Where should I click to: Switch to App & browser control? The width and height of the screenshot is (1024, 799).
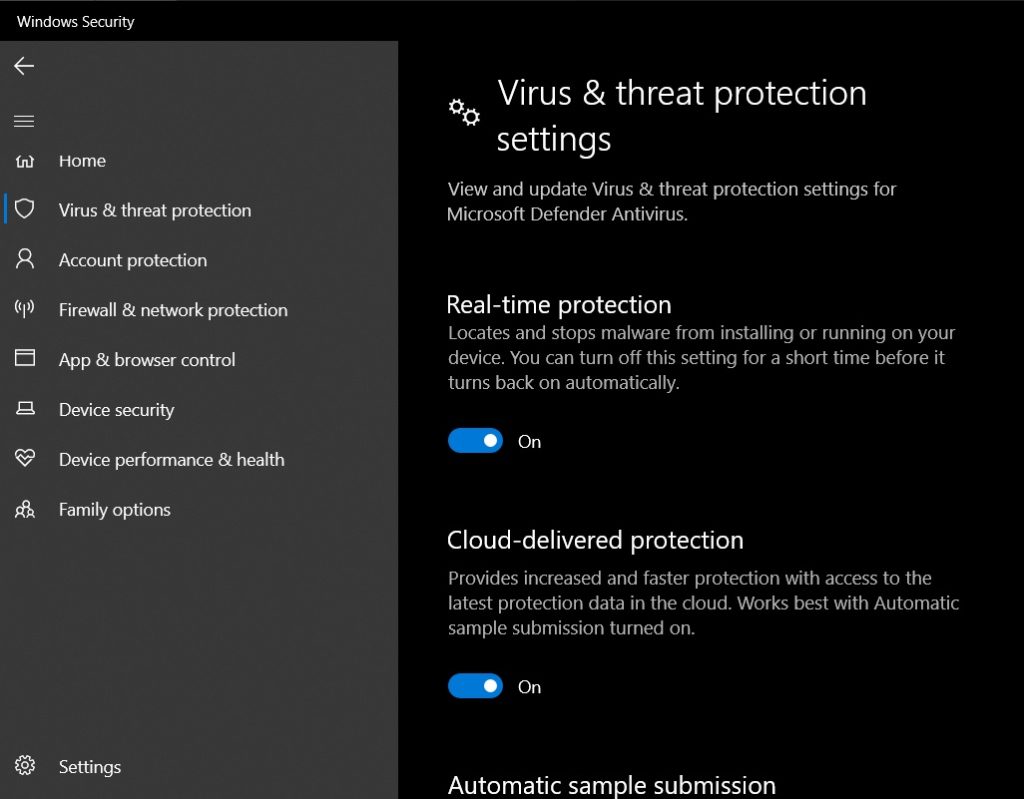pos(146,359)
